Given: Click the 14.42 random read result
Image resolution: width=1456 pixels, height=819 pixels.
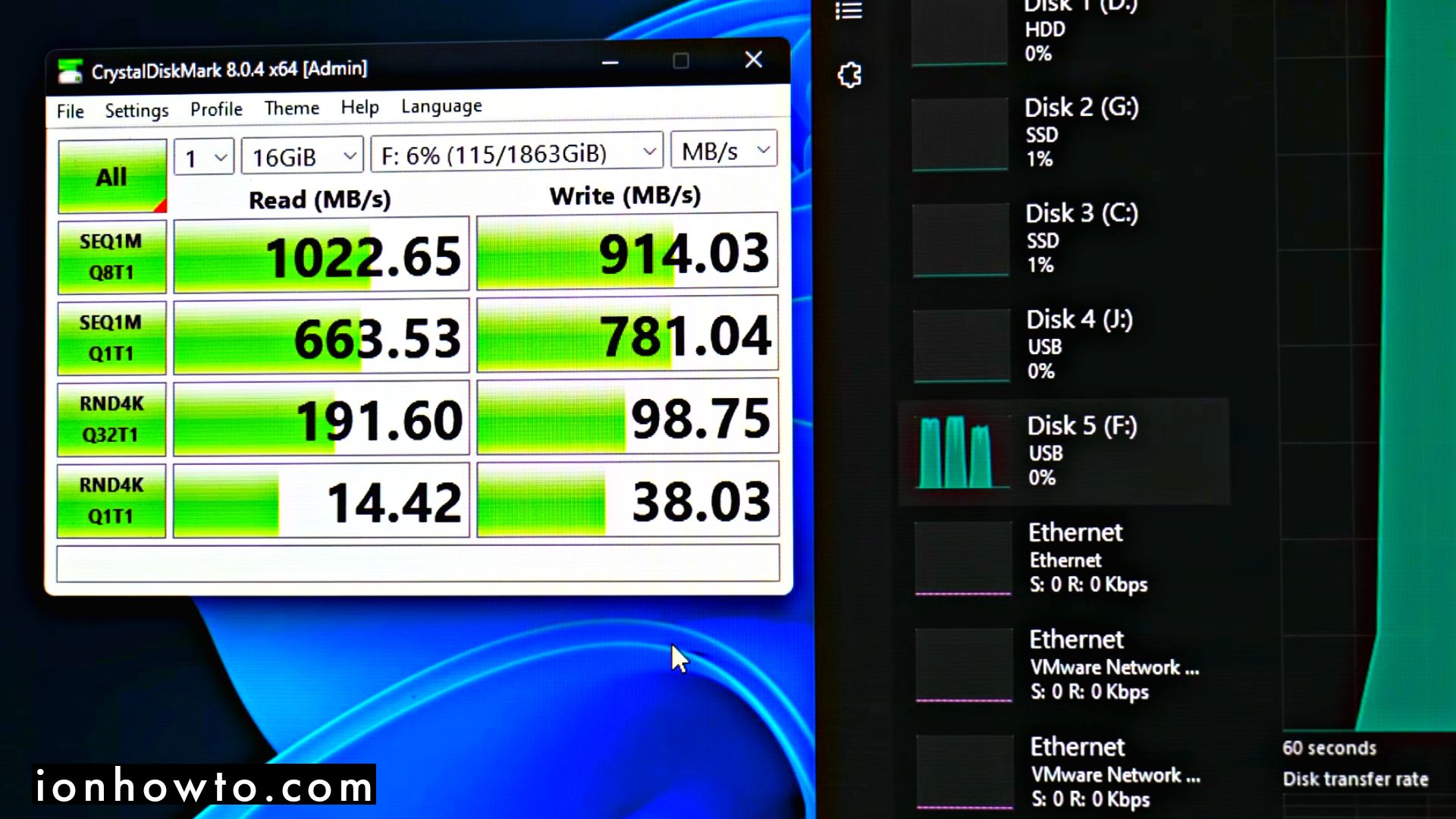Looking at the screenshot, I should (x=322, y=501).
